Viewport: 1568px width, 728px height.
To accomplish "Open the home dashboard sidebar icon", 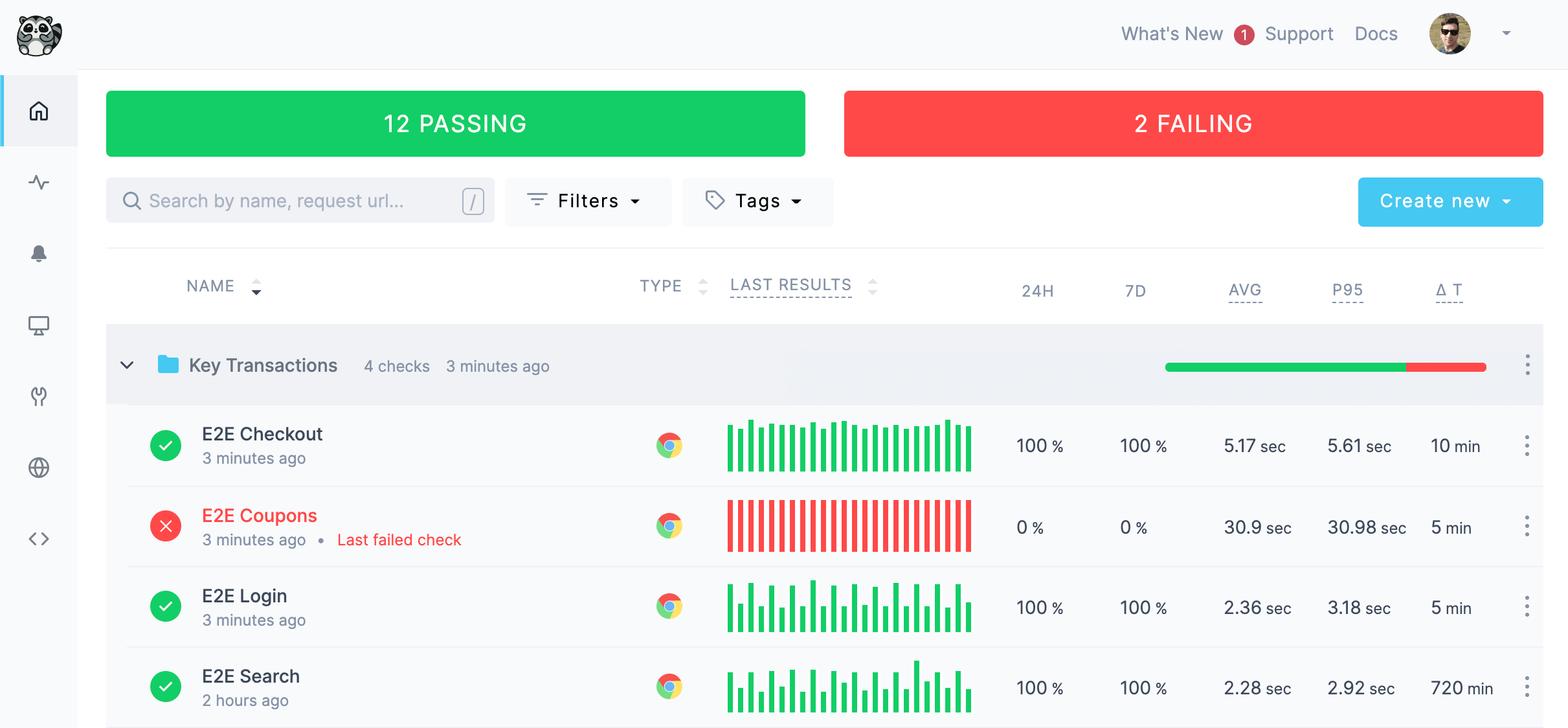I will (39, 111).
